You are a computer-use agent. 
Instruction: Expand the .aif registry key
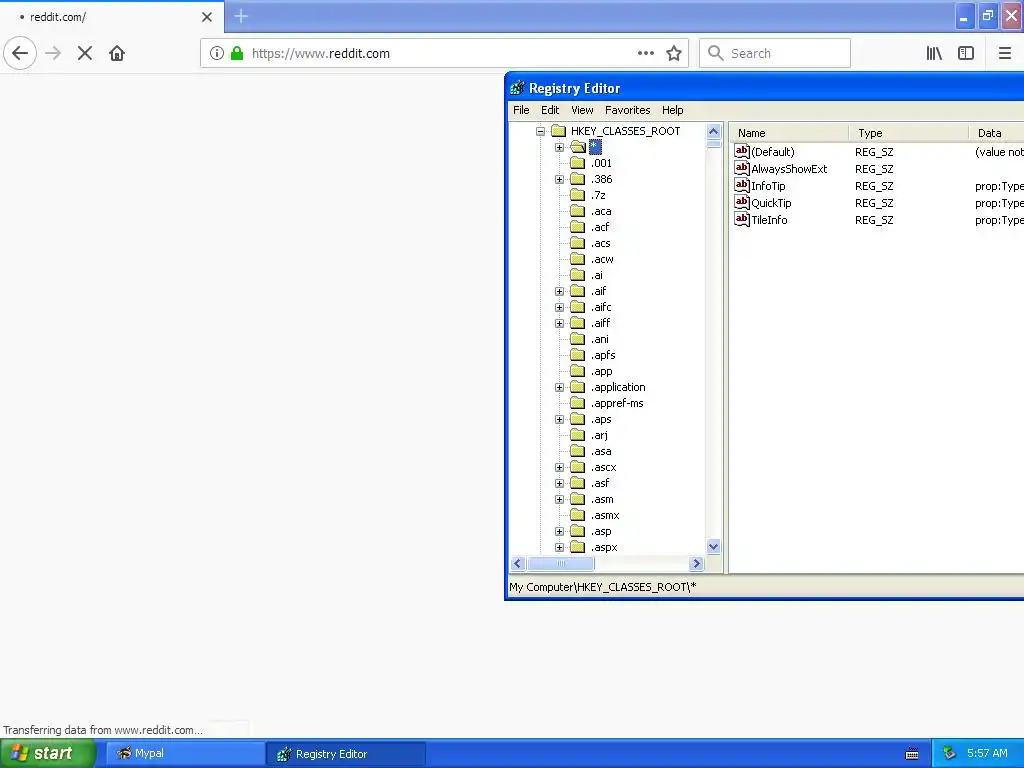click(560, 291)
